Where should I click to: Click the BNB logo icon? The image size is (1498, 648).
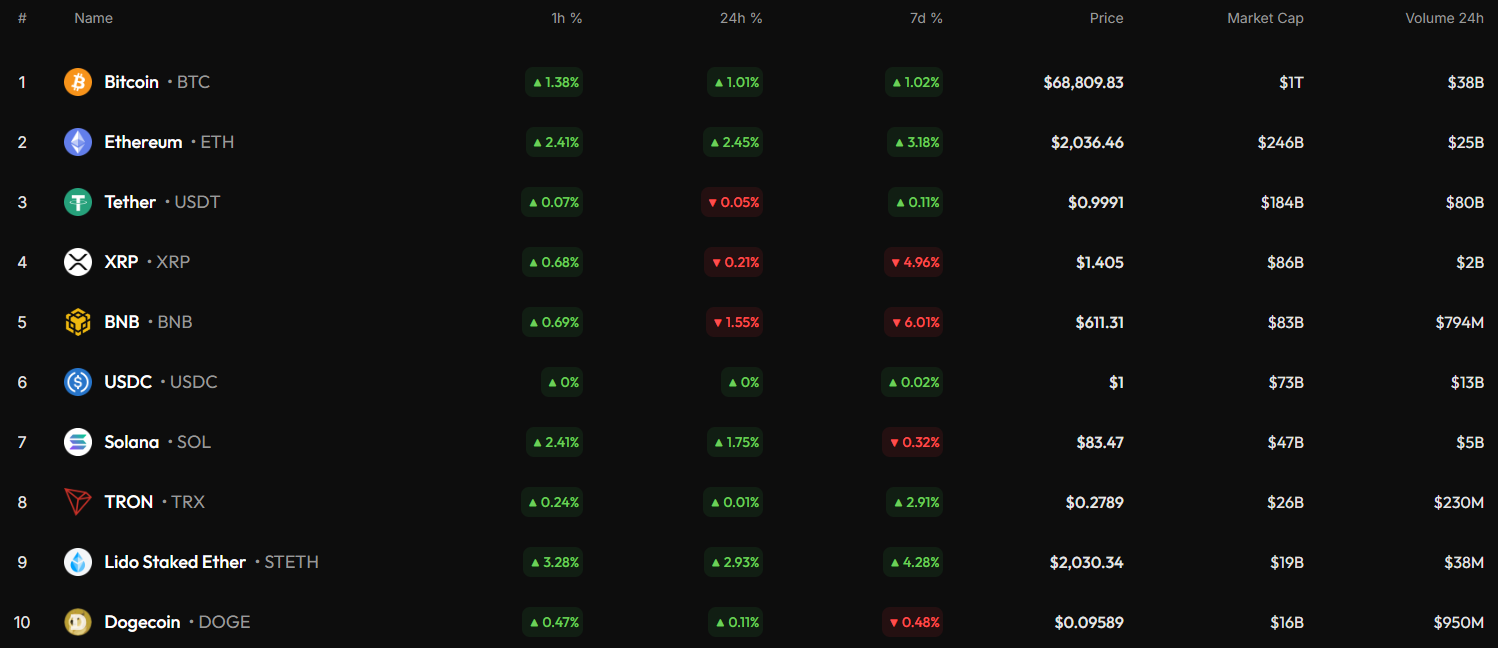[78, 322]
